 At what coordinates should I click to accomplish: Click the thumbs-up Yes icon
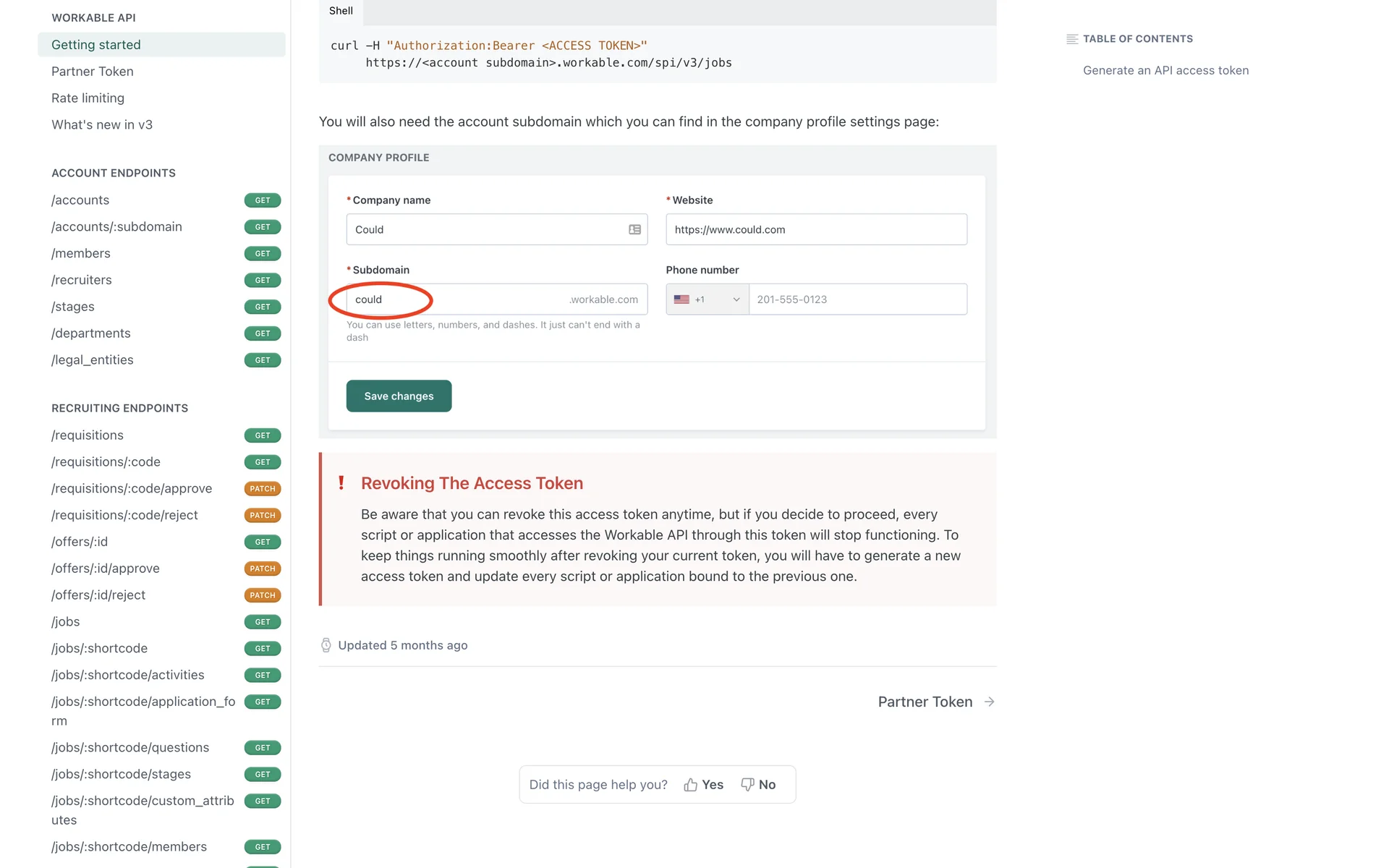tap(690, 785)
